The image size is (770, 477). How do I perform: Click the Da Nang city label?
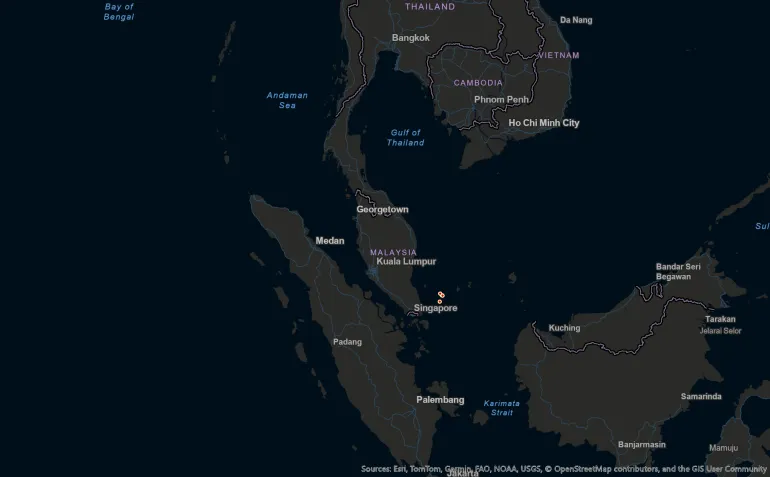click(x=576, y=20)
